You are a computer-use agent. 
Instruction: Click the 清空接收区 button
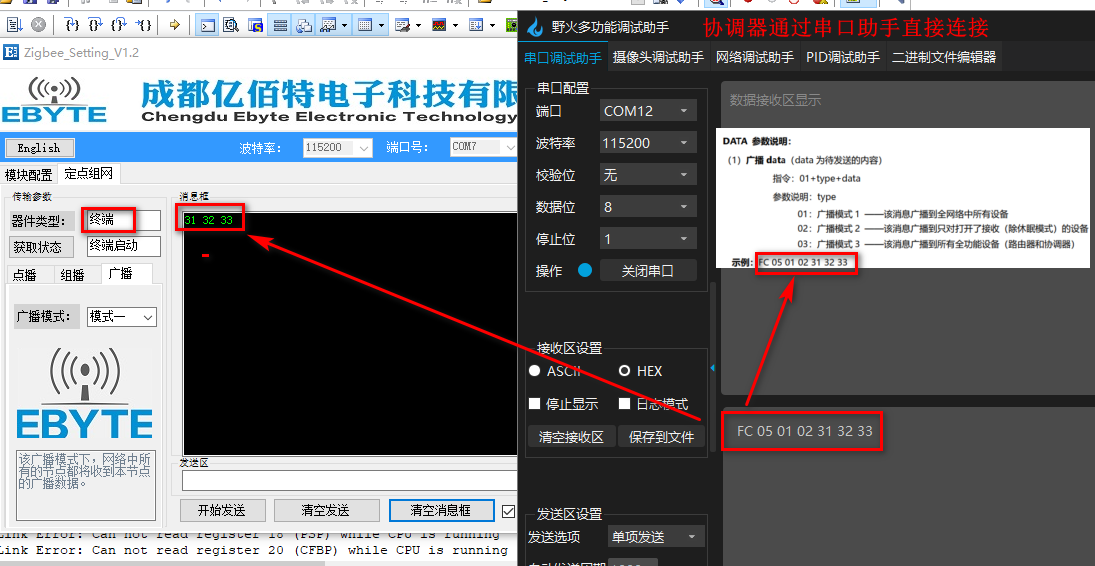click(x=571, y=437)
